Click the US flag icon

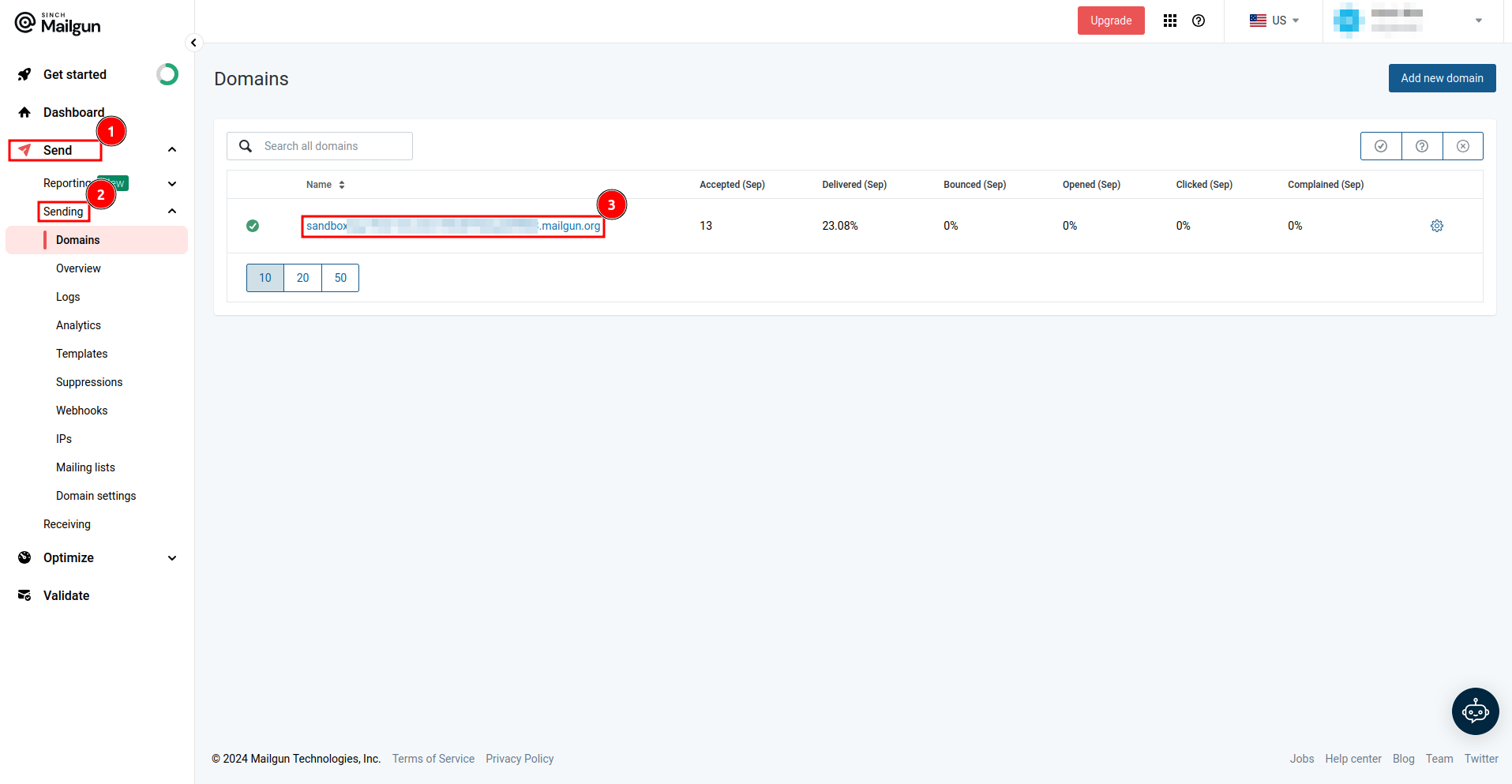click(1258, 21)
